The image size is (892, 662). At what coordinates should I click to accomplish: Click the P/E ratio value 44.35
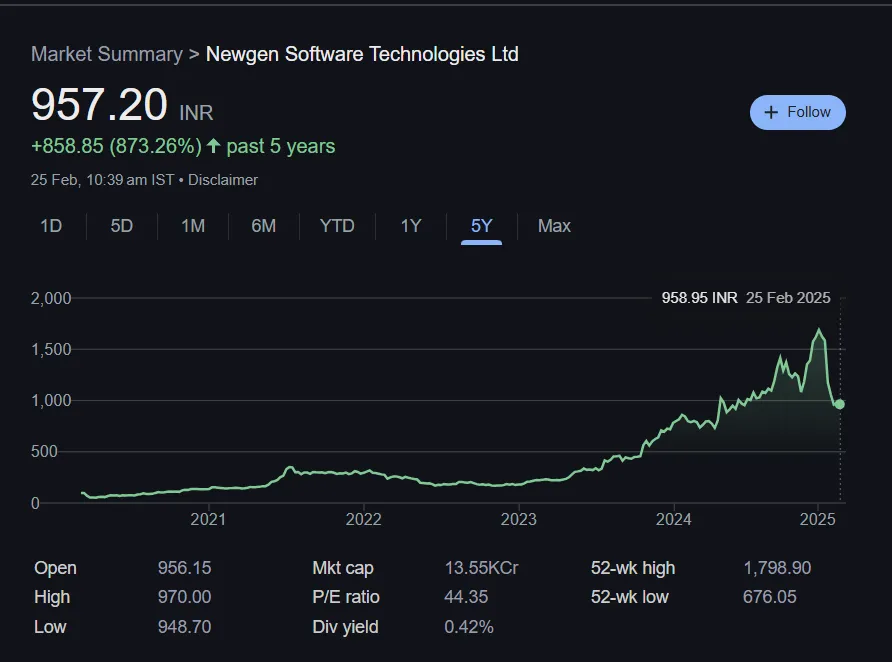tap(466, 597)
